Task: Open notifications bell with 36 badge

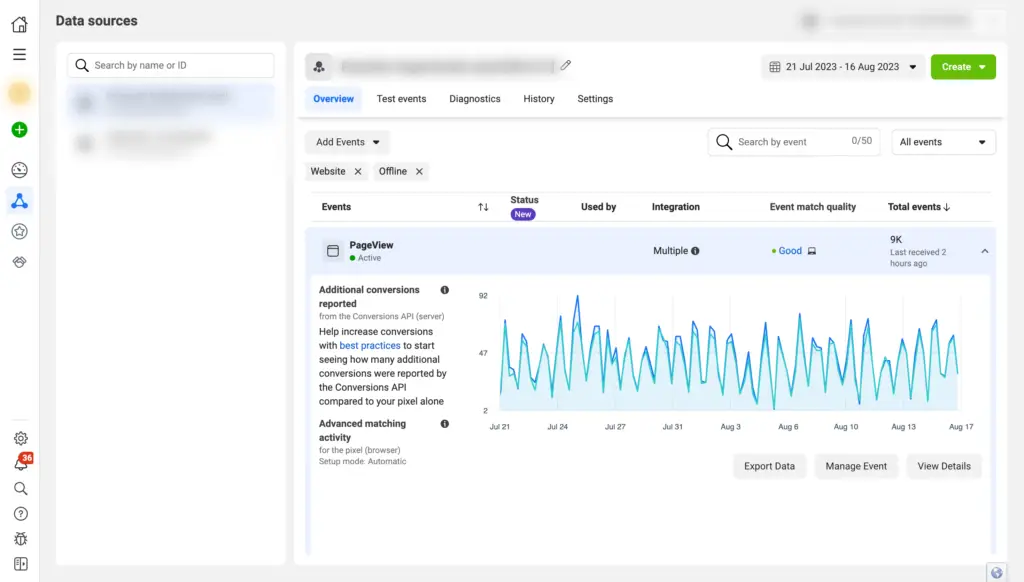Action: tap(22, 462)
